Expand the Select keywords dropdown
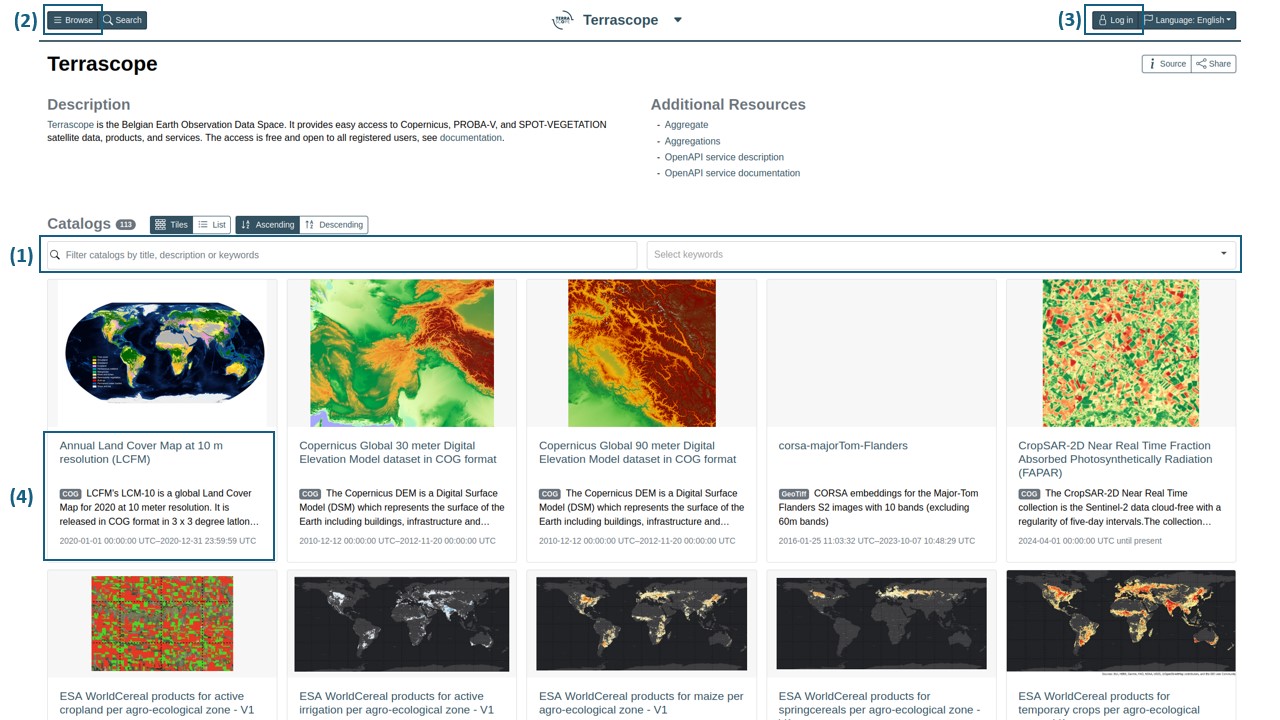1280x720 pixels. (x=1223, y=254)
